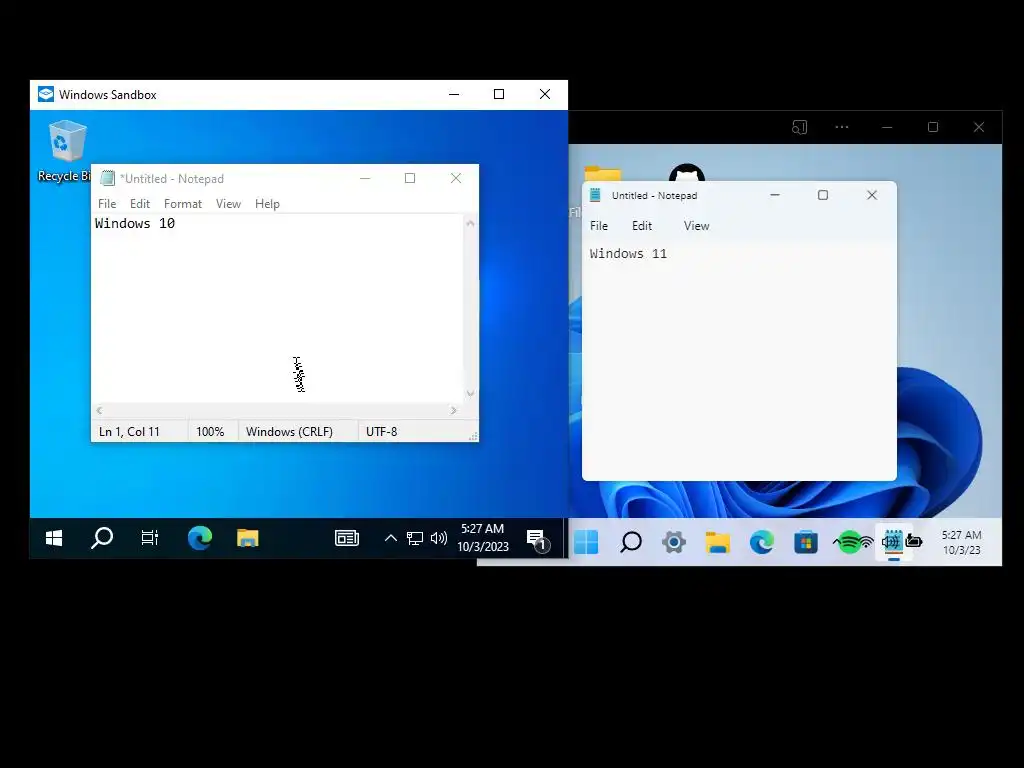Open View menu in Windows 10 Notepad

229,204
